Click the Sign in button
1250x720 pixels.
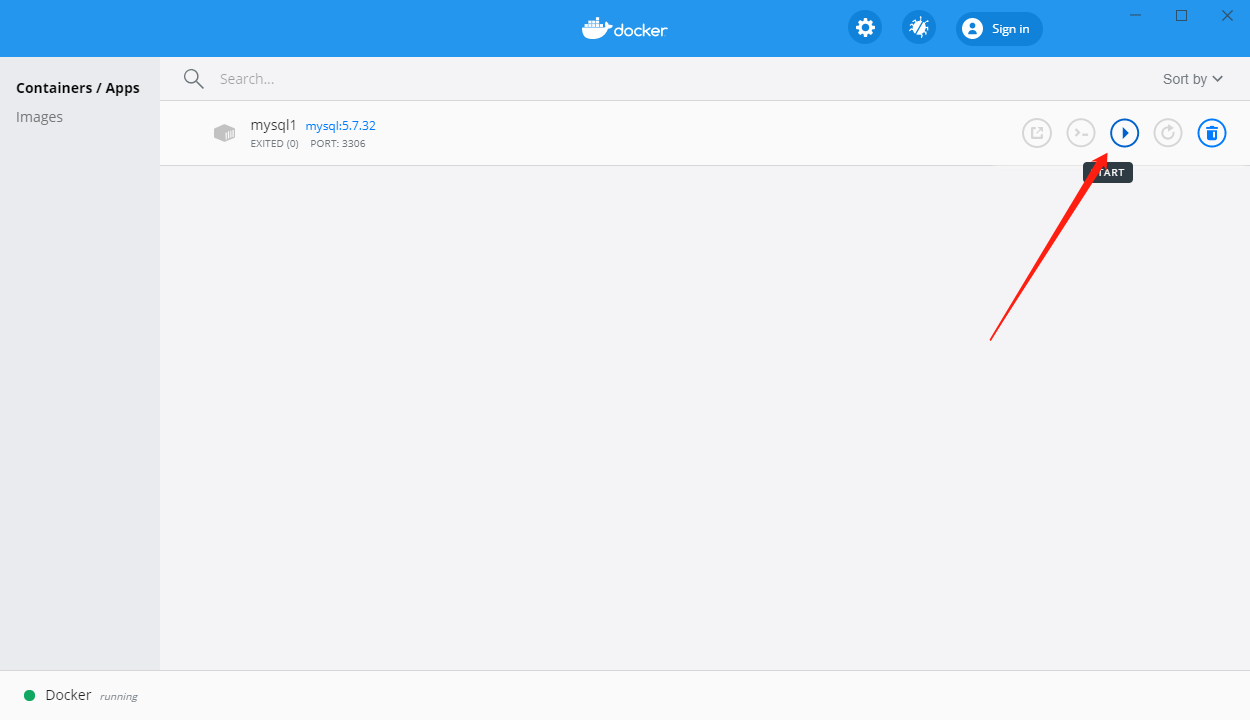(x=999, y=29)
